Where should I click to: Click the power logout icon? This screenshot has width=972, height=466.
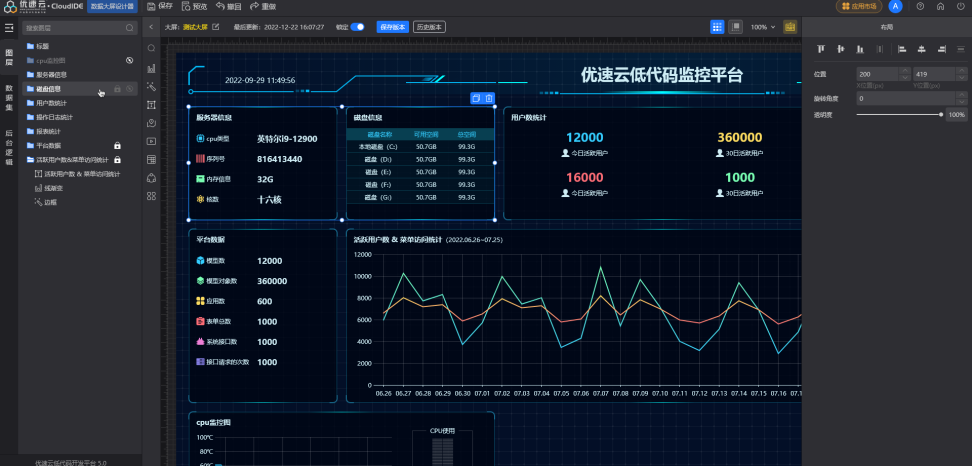pyautogui.click(x=960, y=6)
